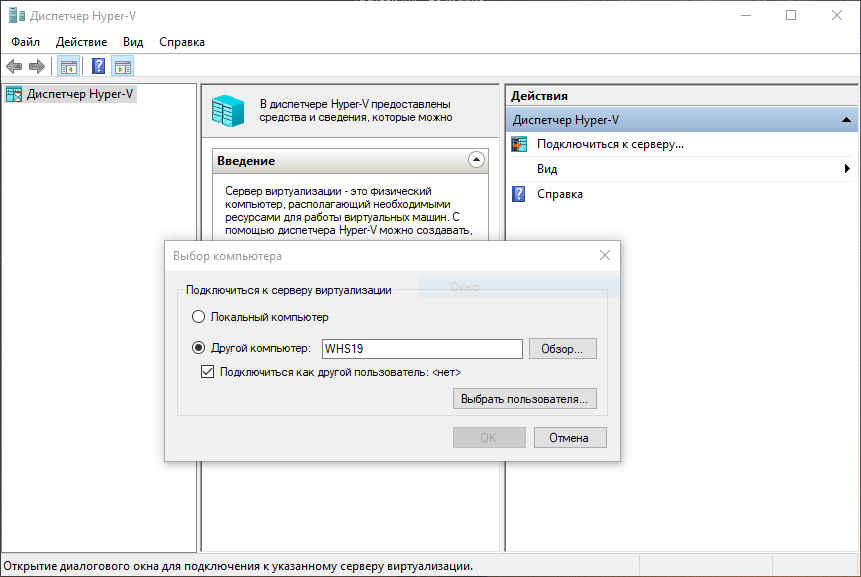
Task: Open help via blue question-mark toolbar icon
Action: (98, 66)
